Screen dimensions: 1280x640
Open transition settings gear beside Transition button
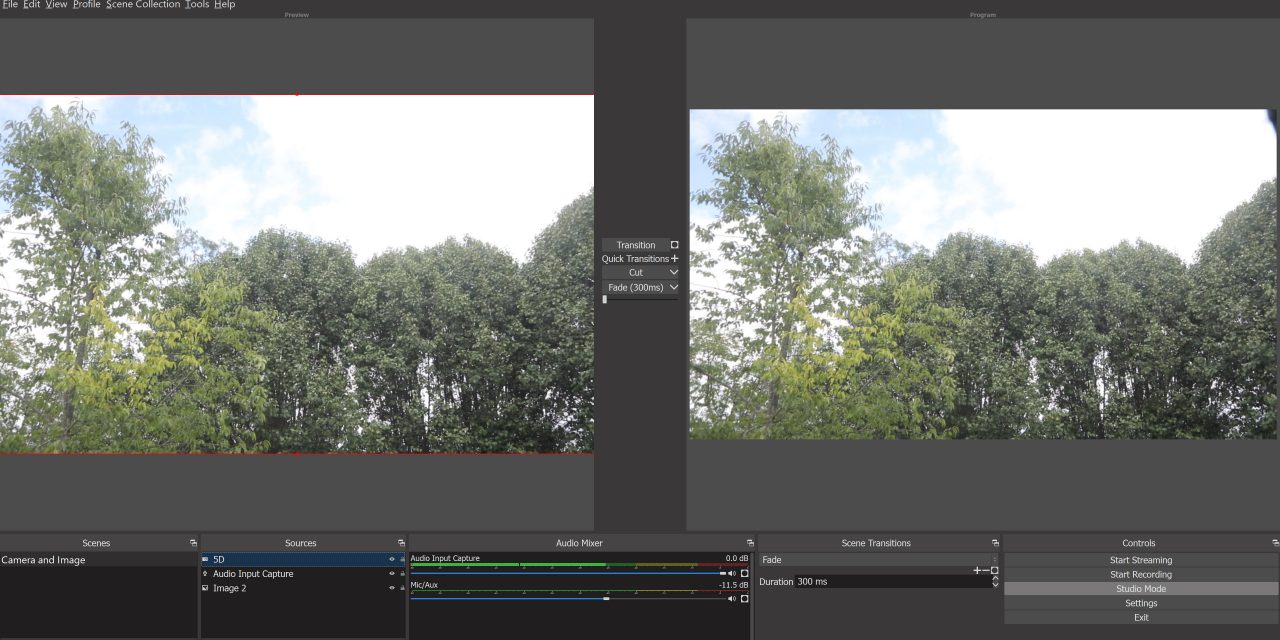(674, 245)
